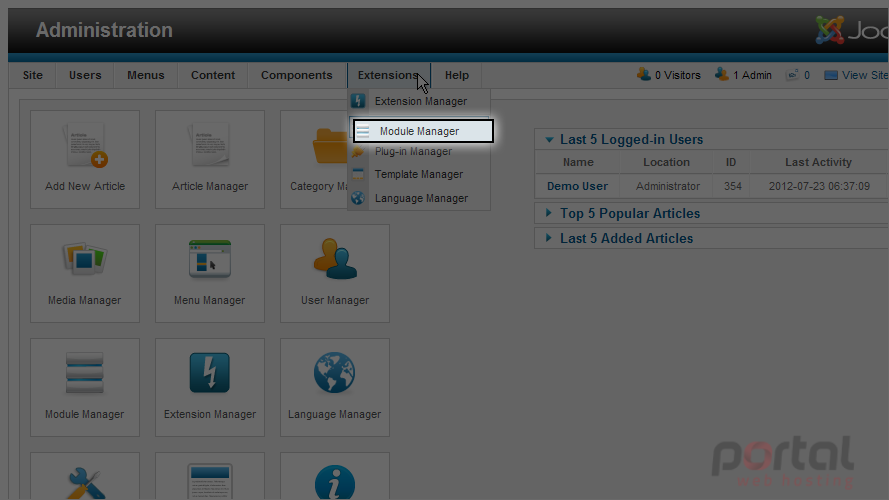Open the Site menu
Screen dimensions: 889x500
33,75
